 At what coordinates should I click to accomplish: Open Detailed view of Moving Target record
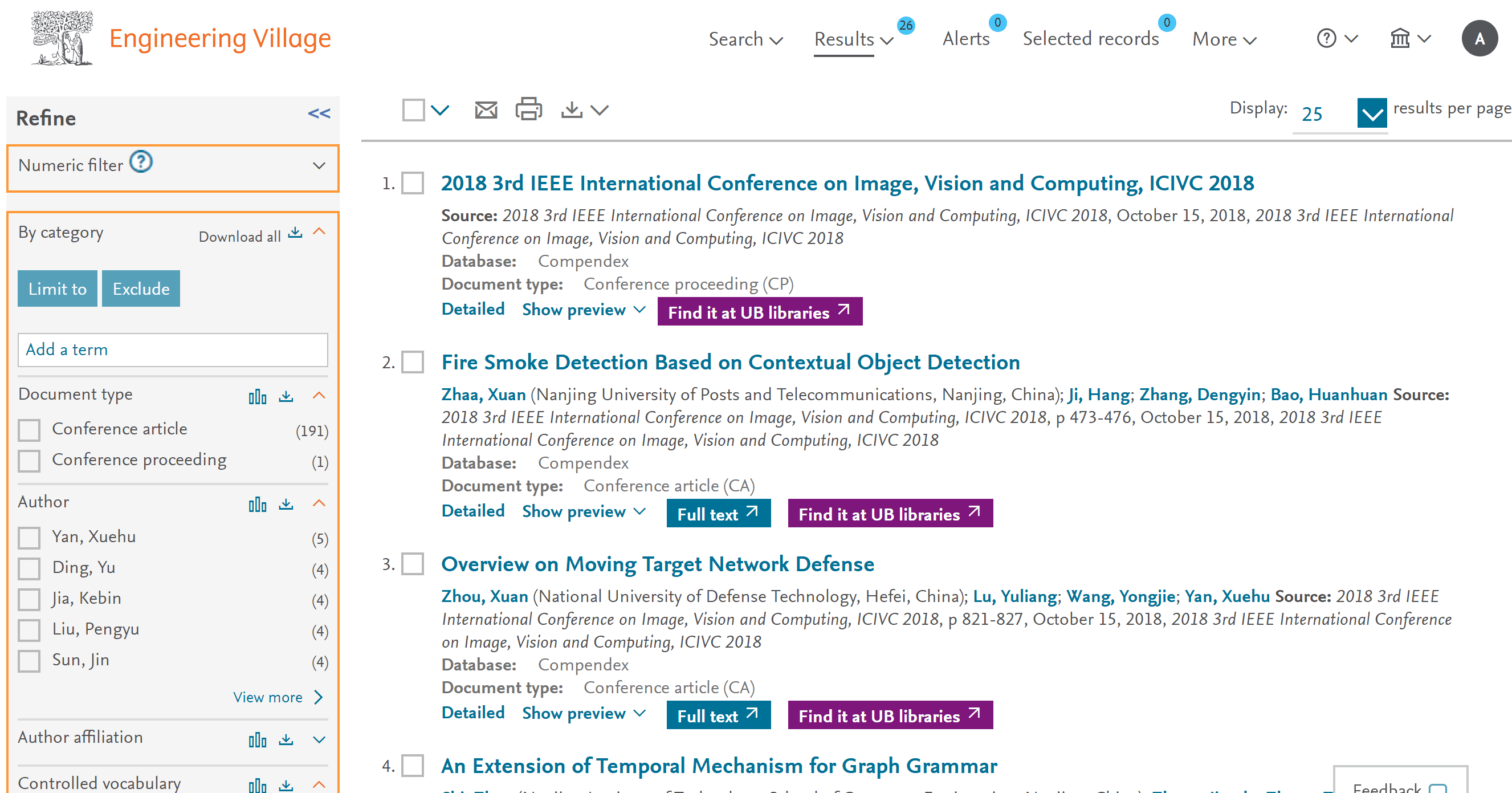pos(472,713)
